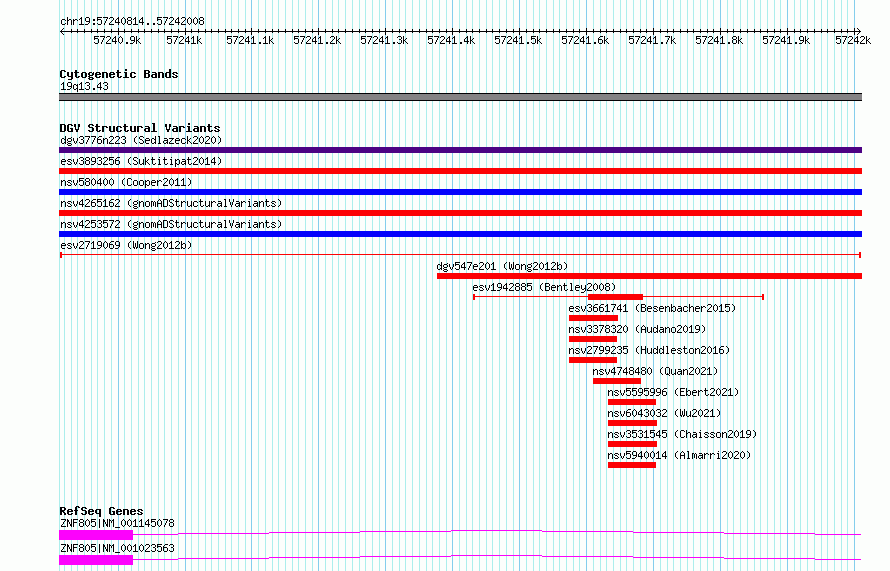Click the 57241.5k ruler tick label
890x571 pixels.
518,40
